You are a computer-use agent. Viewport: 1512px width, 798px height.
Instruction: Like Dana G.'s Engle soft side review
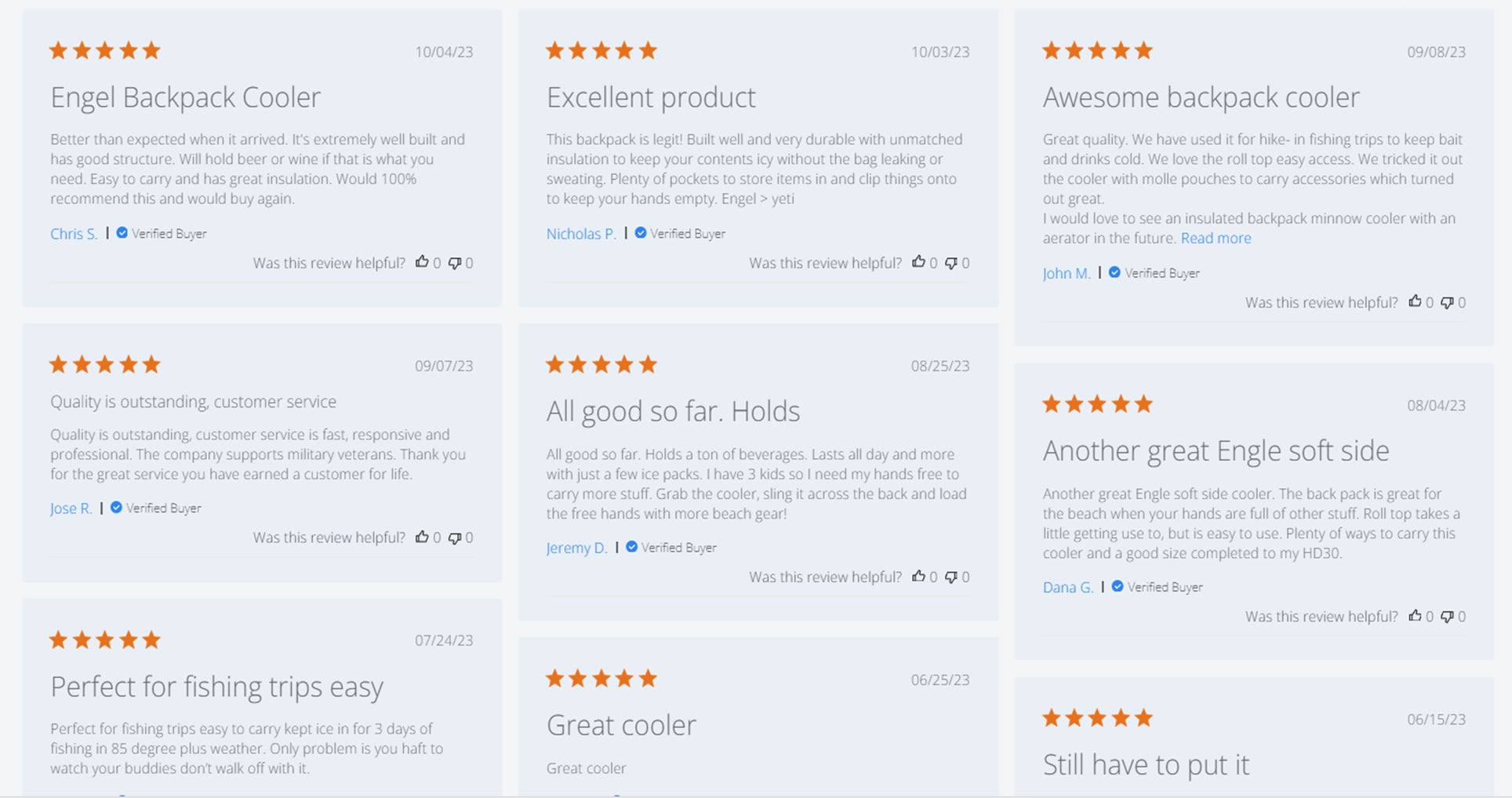coord(1415,616)
